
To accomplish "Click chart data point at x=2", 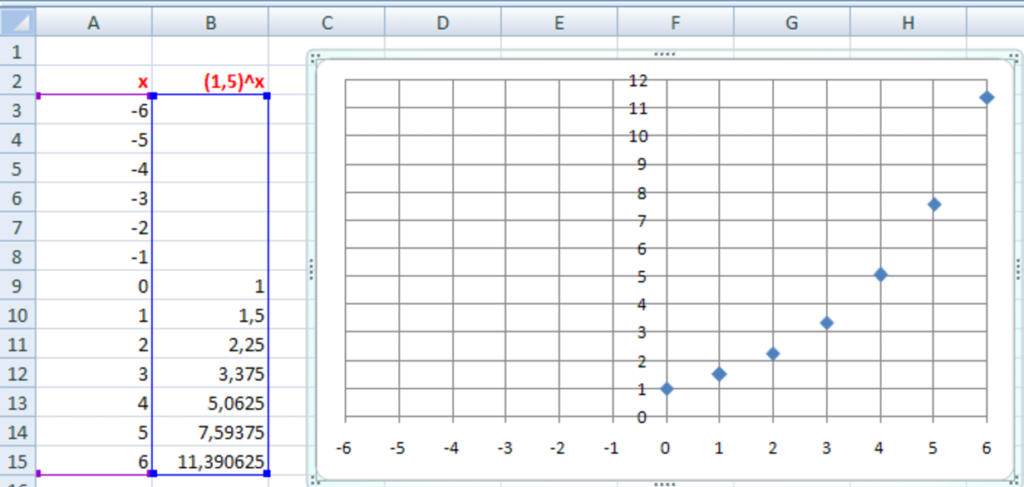I will tap(773, 353).
